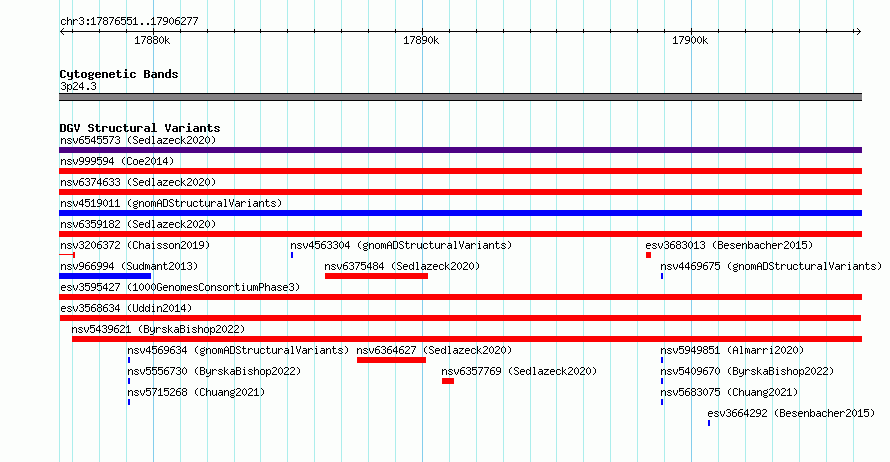This screenshot has width=890, height=462.
Task: Open variant label esv3683013 (Besenbacher2015)
Action: tap(729, 245)
